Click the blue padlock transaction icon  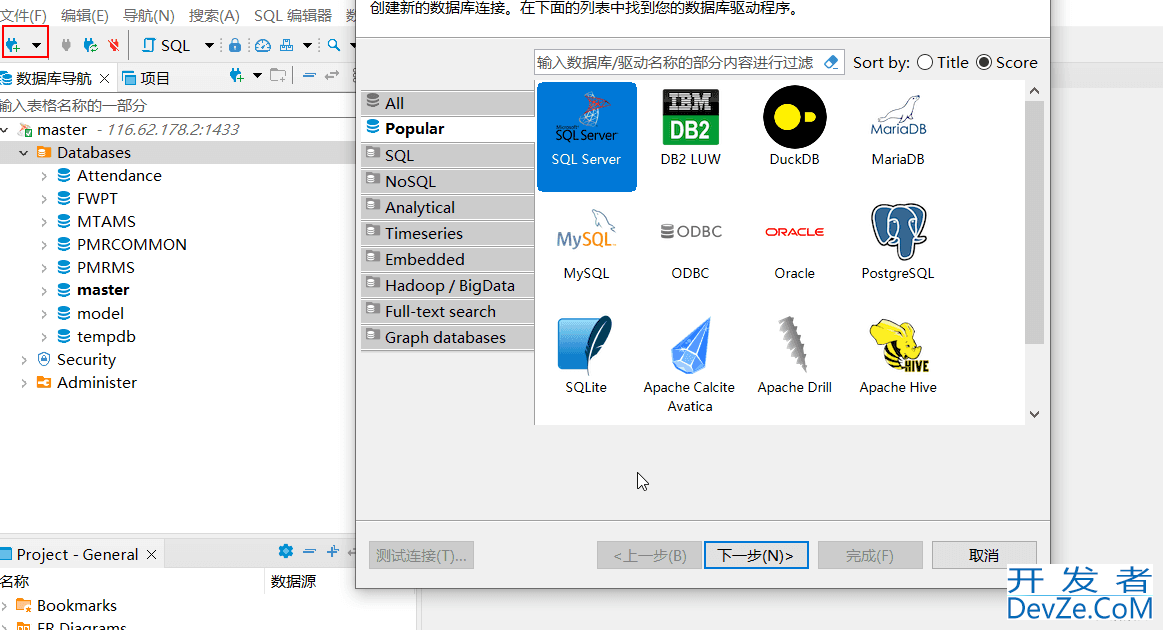pos(234,45)
